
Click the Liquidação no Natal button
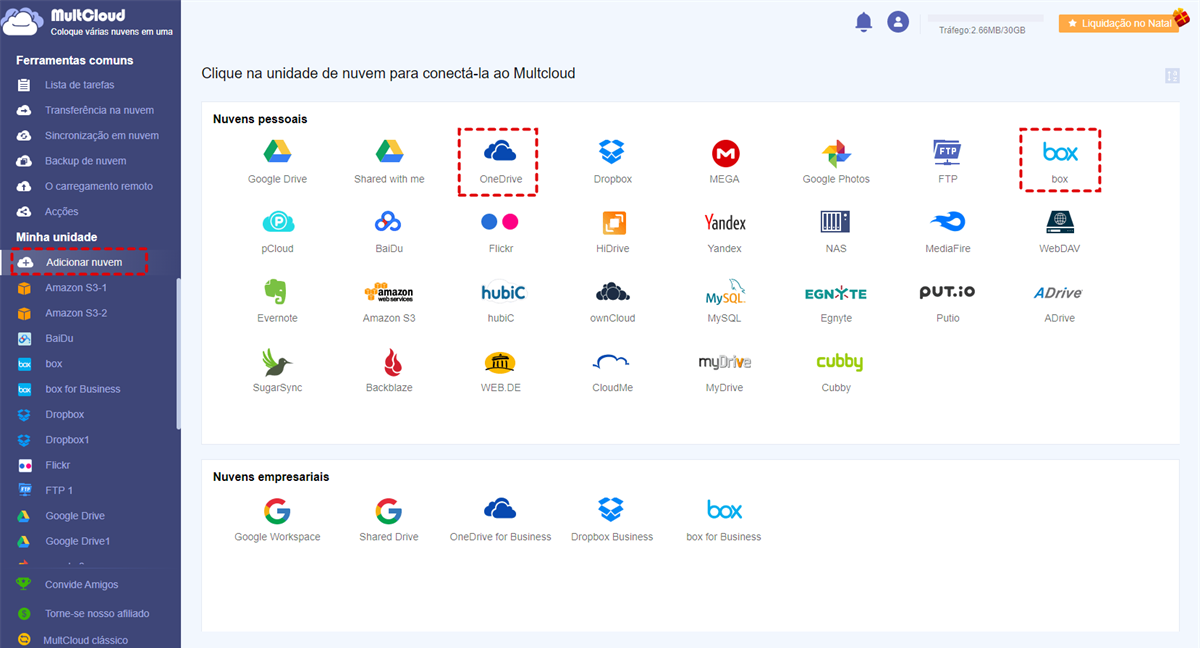1118,23
